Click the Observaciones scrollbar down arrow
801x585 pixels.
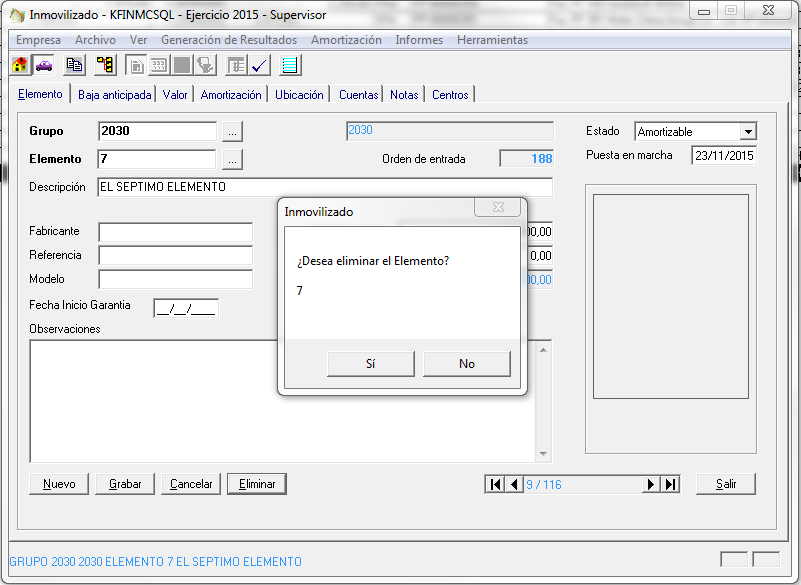[543, 453]
